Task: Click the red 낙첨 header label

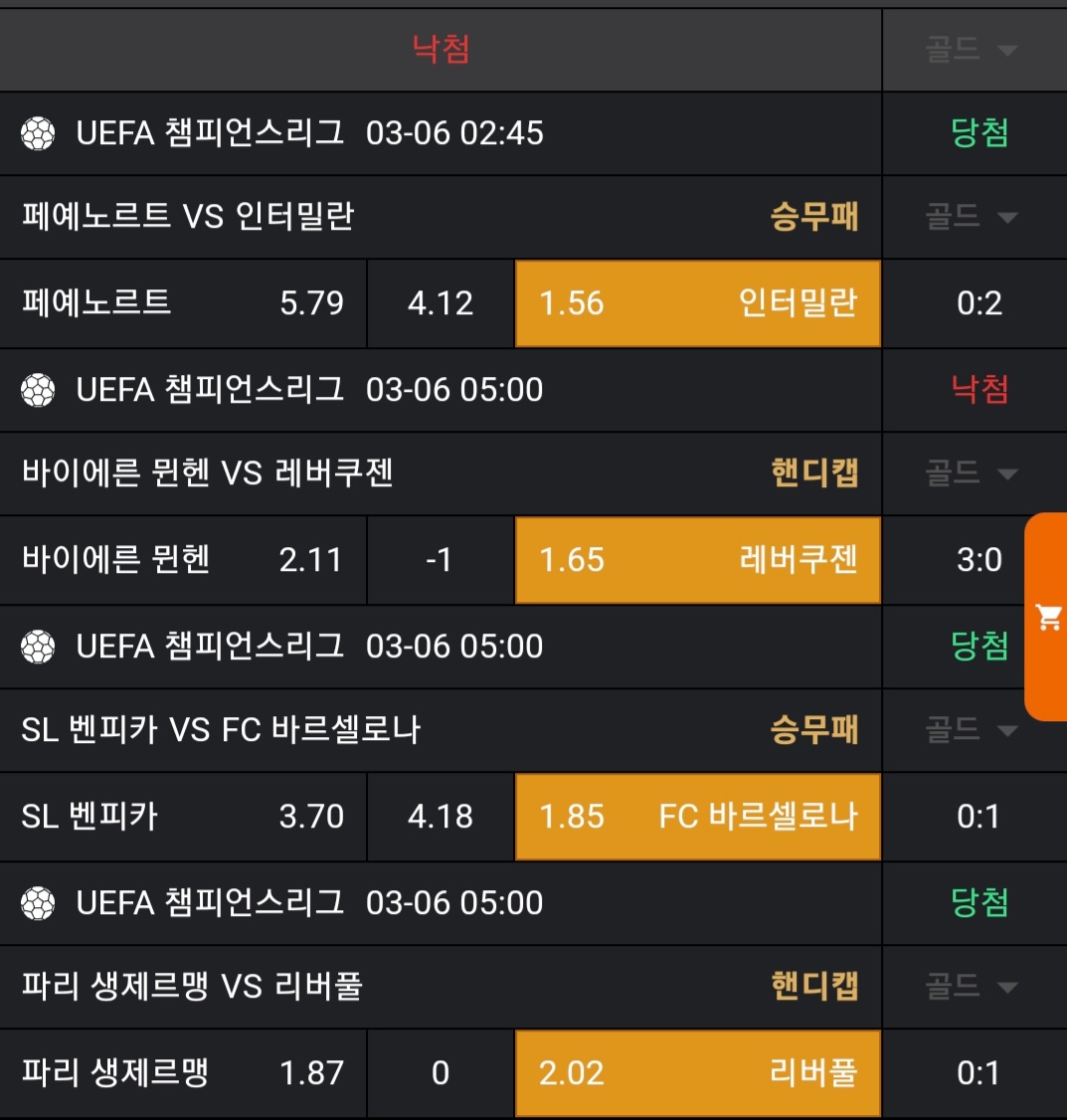Action: click(x=441, y=49)
